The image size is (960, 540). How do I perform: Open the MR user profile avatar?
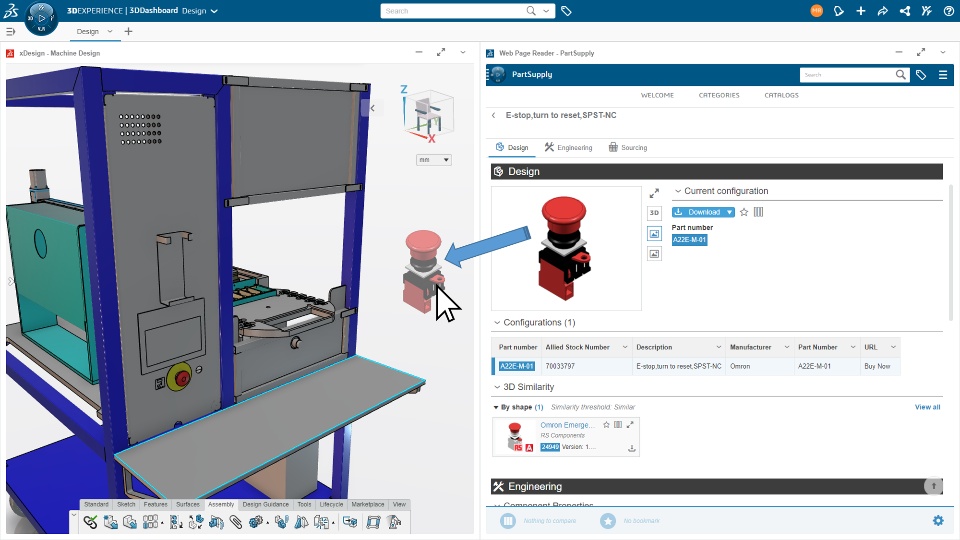816,11
